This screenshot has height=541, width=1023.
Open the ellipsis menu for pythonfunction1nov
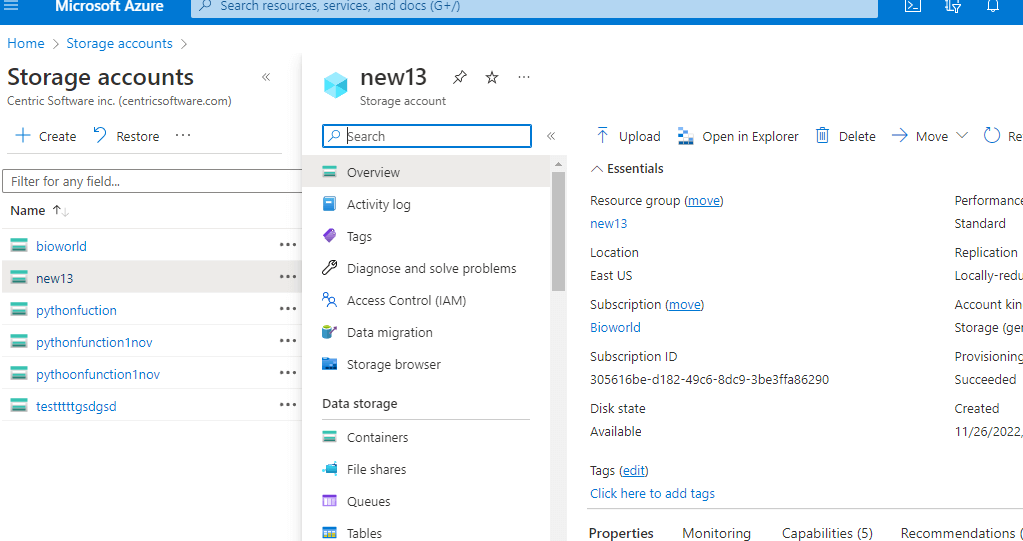click(x=288, y=341)
